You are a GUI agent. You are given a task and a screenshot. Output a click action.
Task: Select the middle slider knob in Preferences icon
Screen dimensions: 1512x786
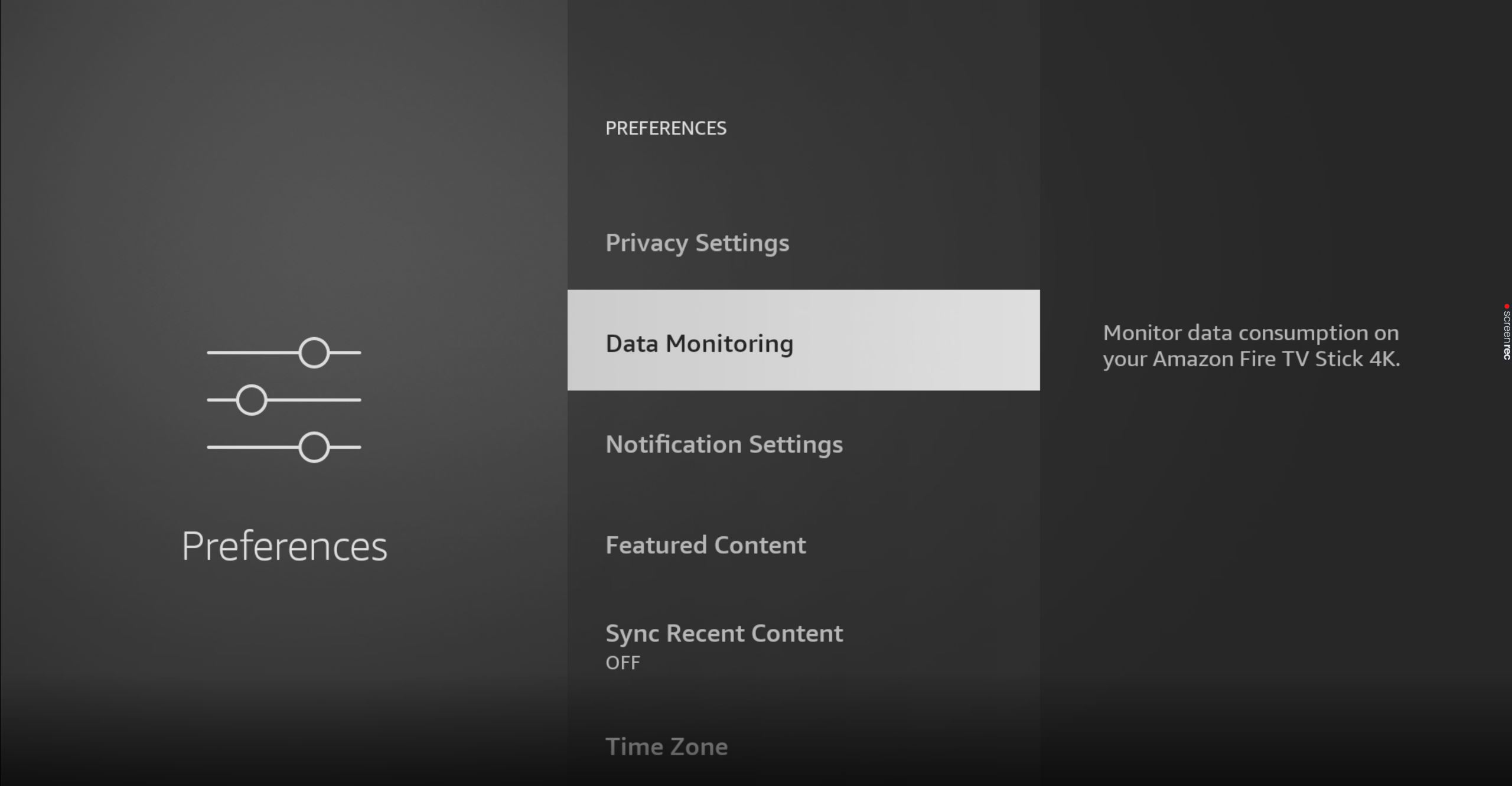click(x=250, y=400)
